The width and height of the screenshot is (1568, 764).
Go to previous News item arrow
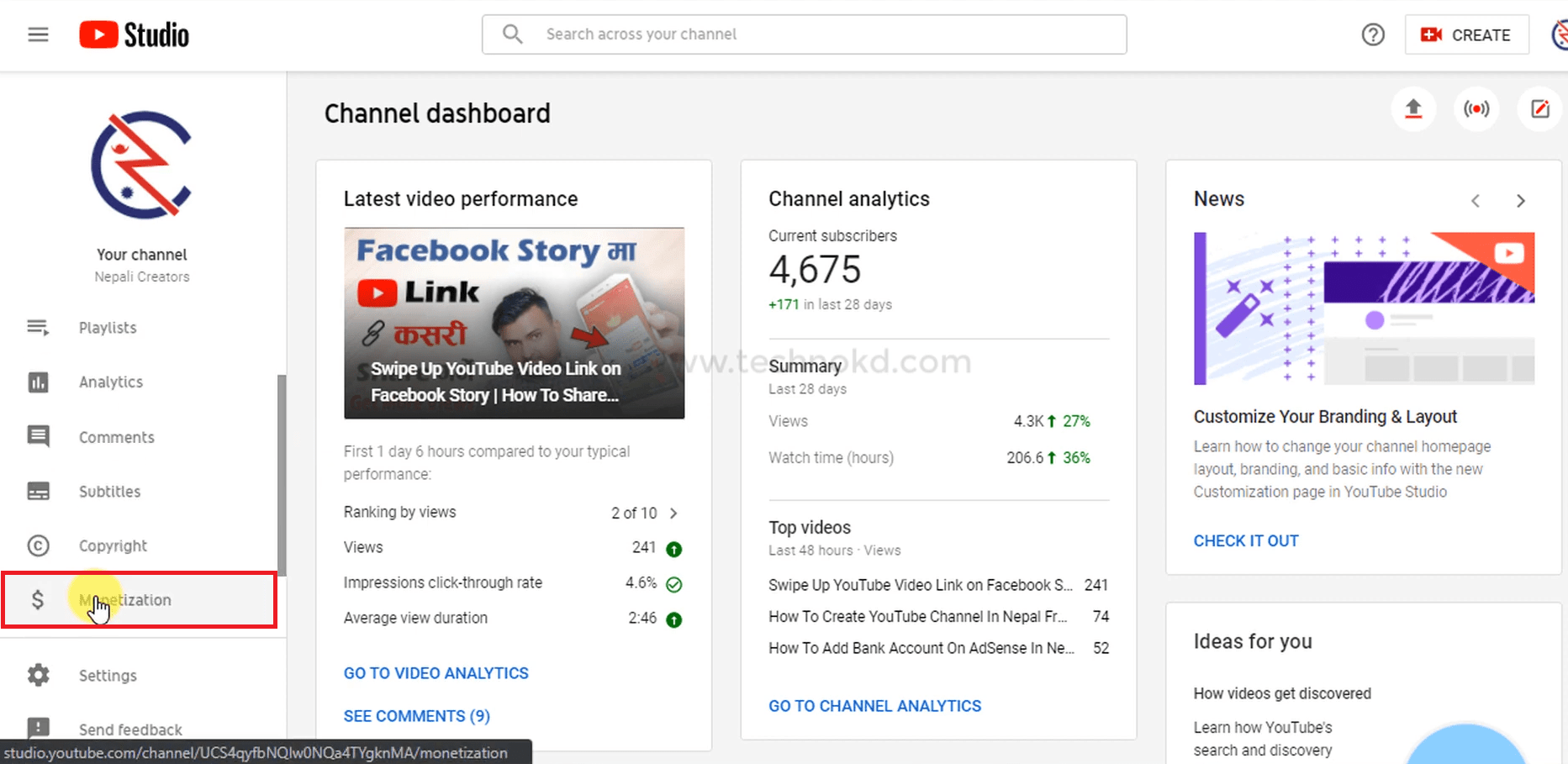(x=1476, y=201)
